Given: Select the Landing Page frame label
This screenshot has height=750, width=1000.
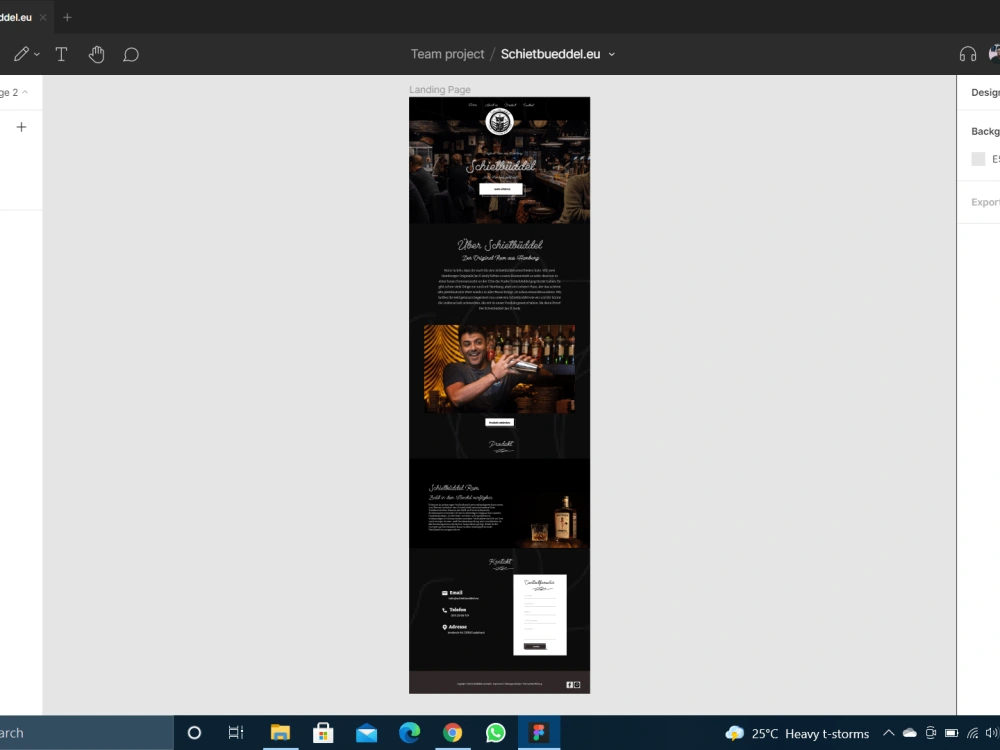Looking at the screenshot, I should (x=440, y=89).
